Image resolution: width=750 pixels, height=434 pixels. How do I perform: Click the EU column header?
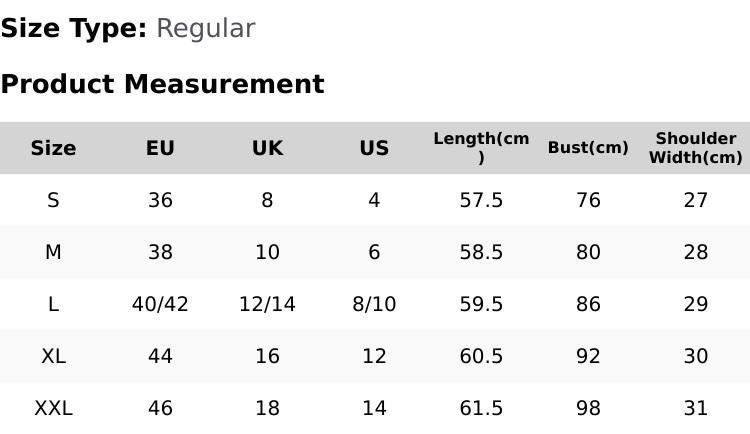coord(160,148)
